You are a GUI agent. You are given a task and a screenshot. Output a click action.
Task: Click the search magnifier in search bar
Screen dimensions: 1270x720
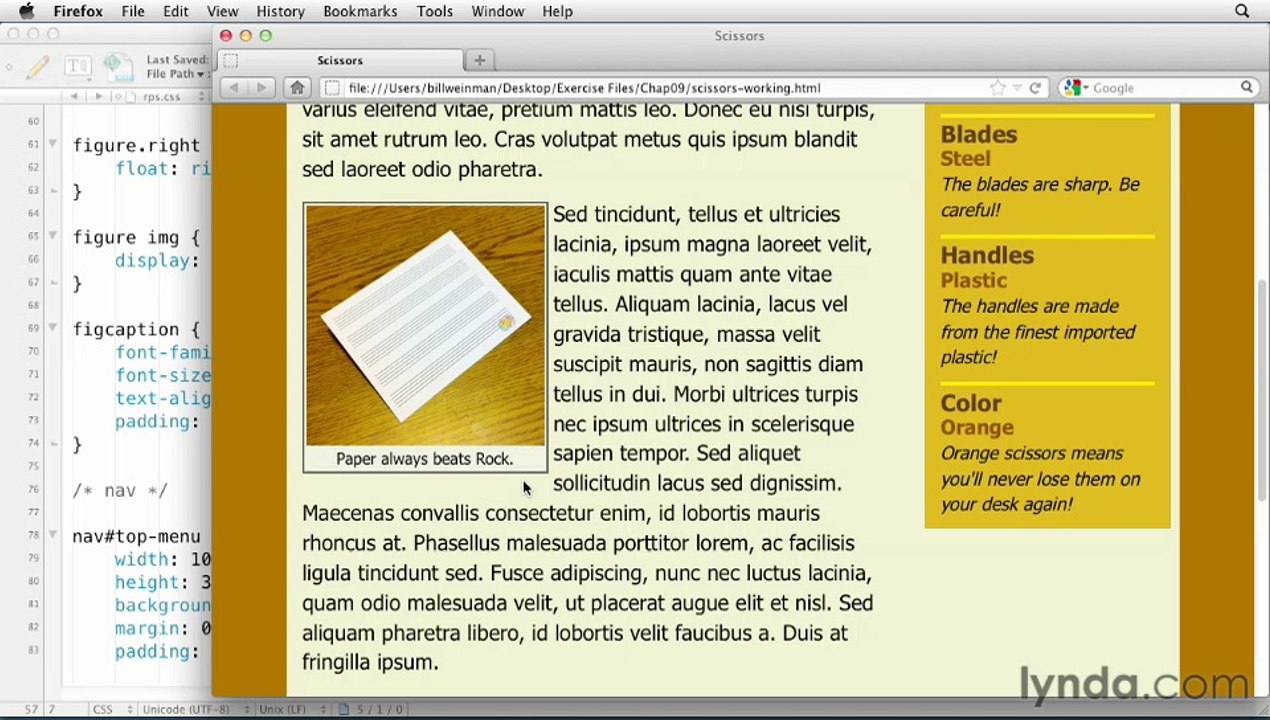[x=1247, y=88]
